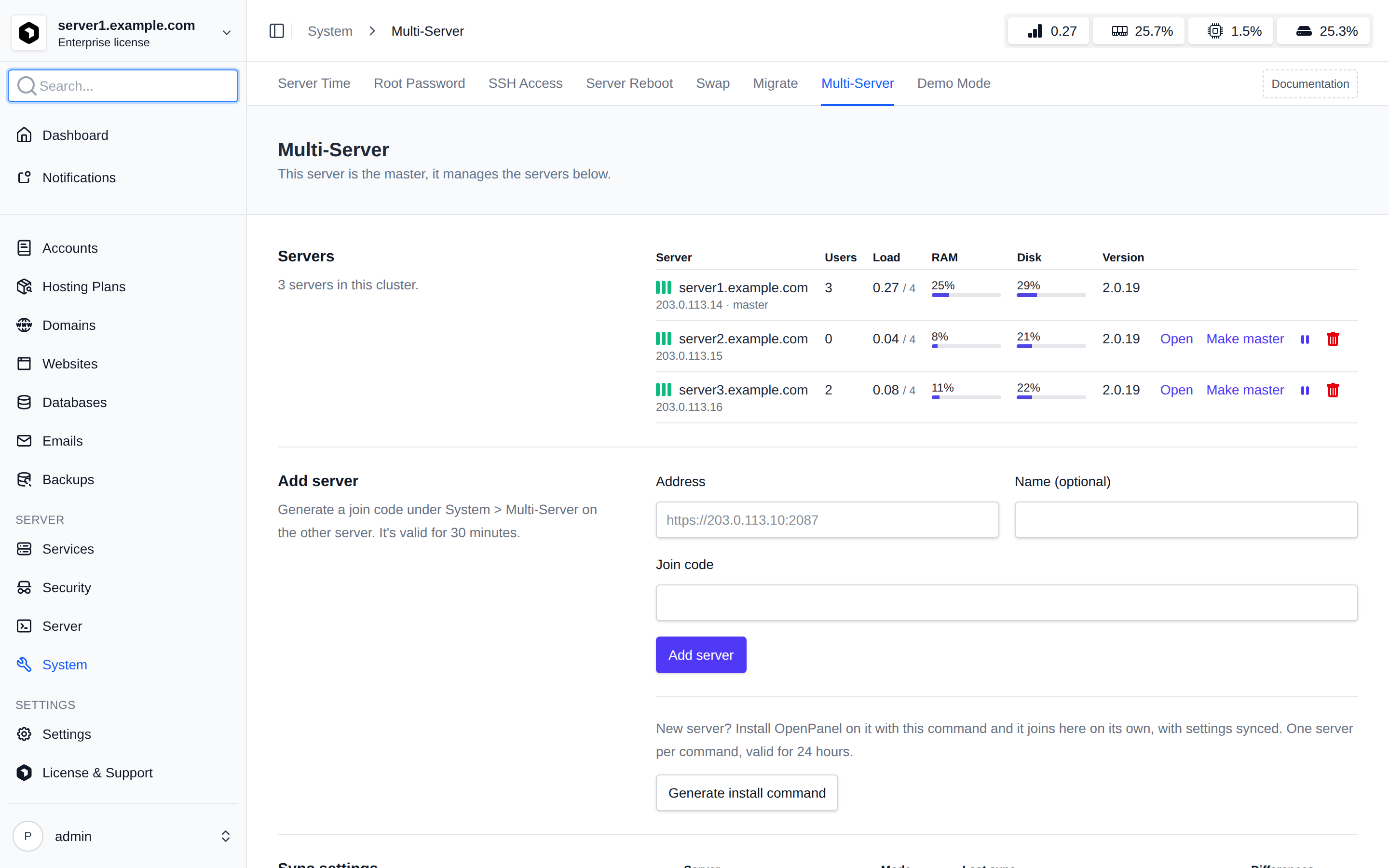The image size is (1389, 868).
Task: Open Databases in sidebar
Action: pyautogui.click(x=123, y=403)
